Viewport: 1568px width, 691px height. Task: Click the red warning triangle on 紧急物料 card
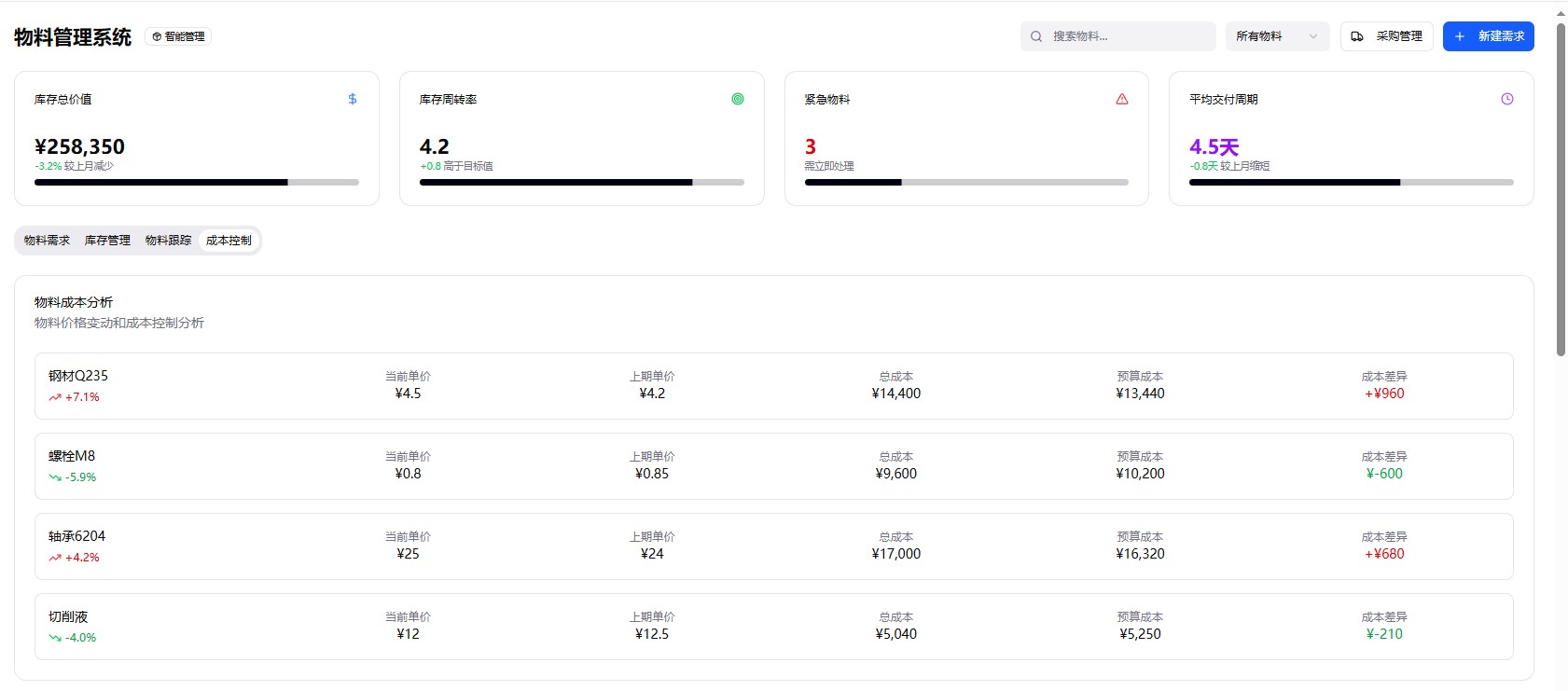(1122, 99)
